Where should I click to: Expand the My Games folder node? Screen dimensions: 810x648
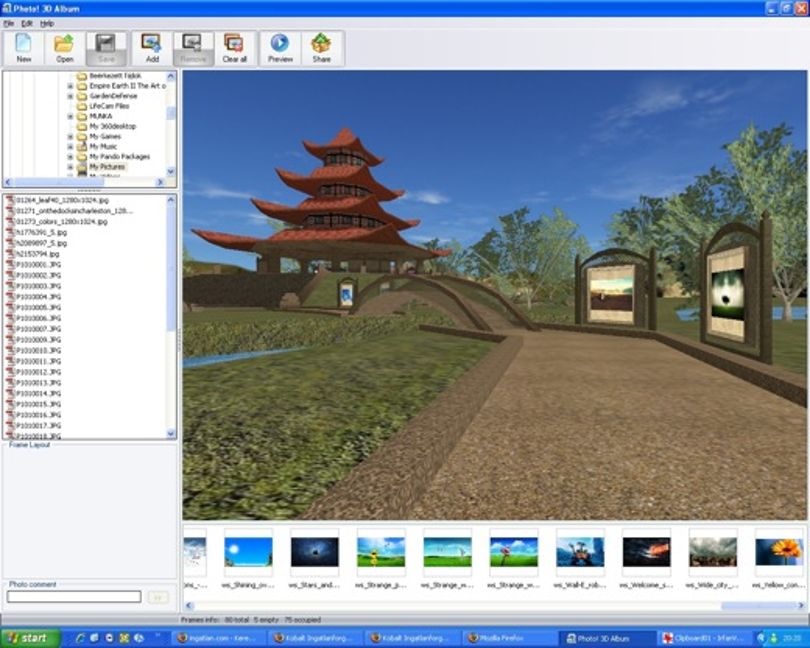tap(70, 136)
